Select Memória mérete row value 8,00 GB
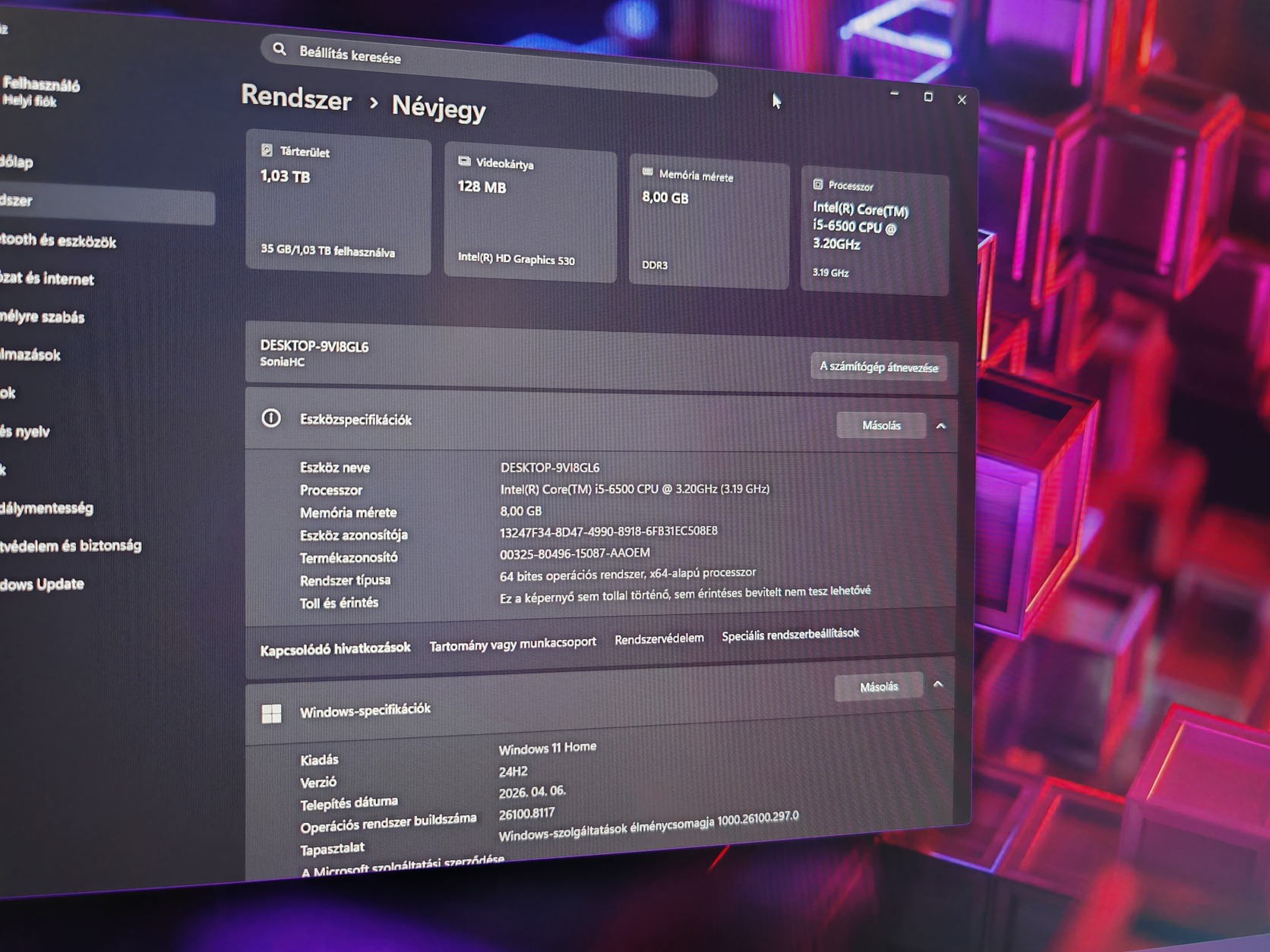This screenshot has height=952, width=1270. 521,511
